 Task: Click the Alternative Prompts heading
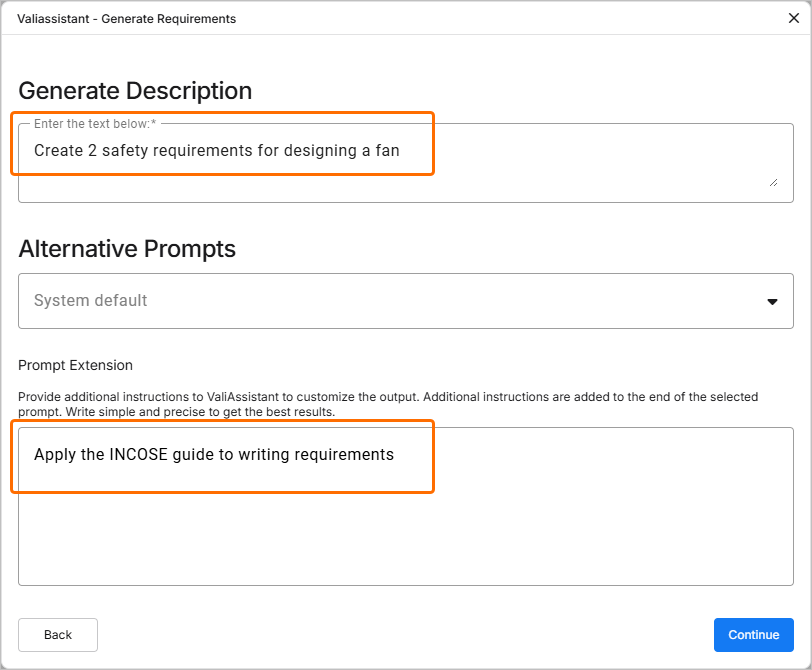[127, 249]
